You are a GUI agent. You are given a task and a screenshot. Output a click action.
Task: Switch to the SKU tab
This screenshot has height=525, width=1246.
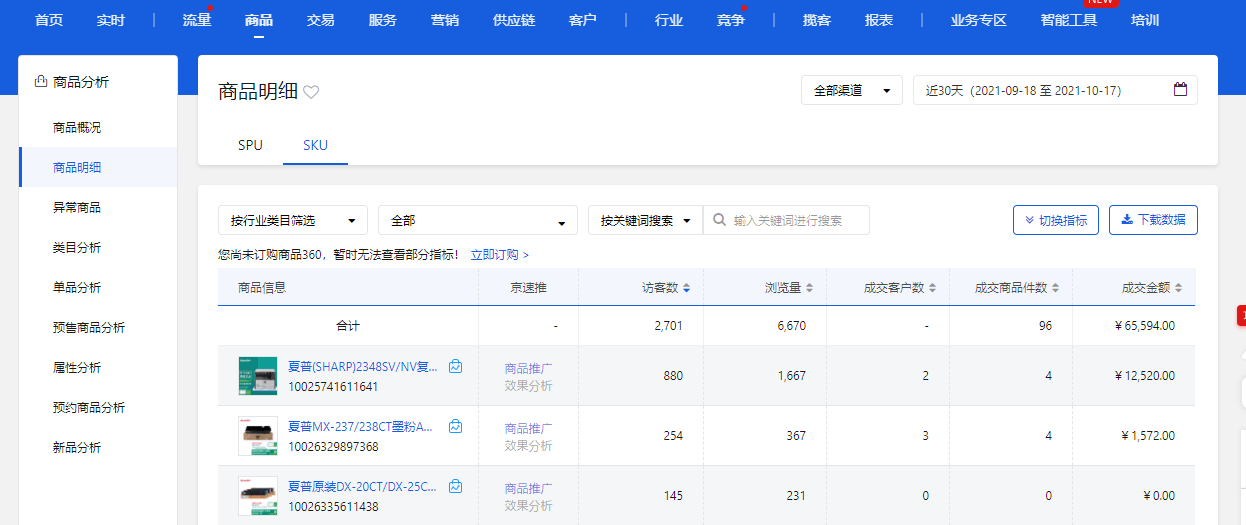point(316,145)
